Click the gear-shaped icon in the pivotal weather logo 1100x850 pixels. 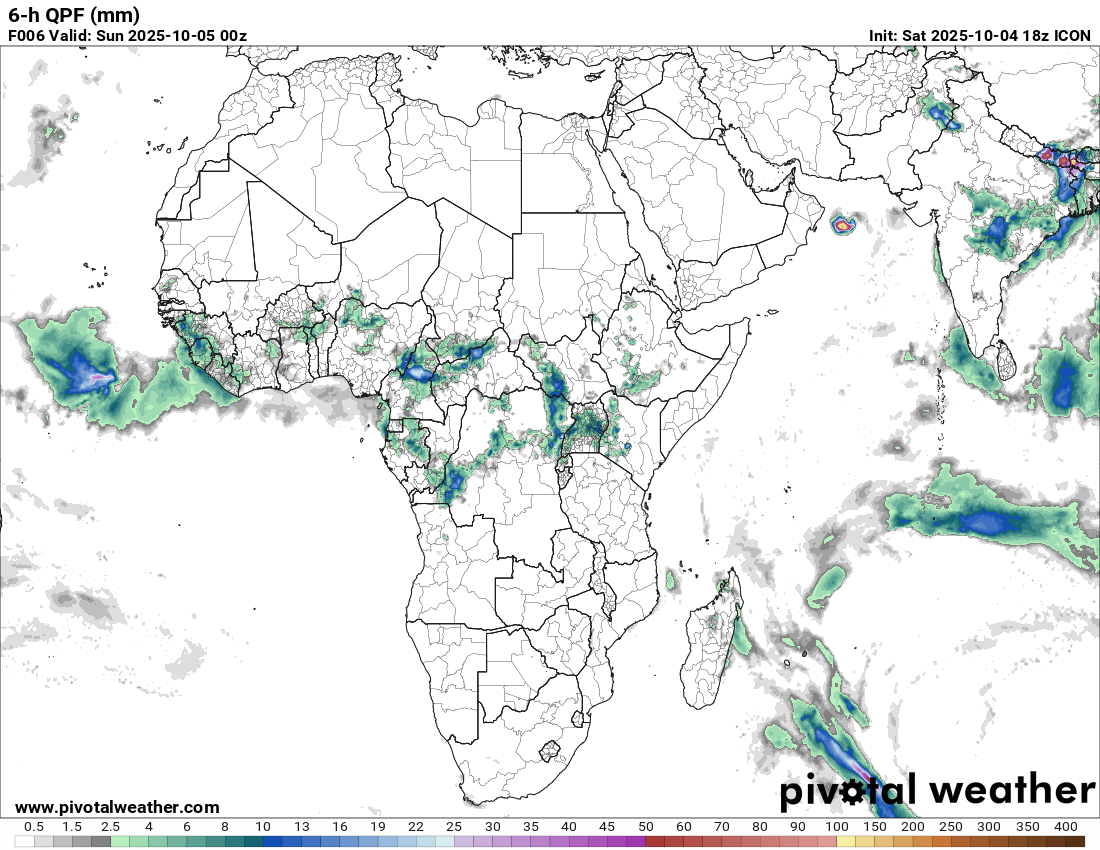[852, 793]
